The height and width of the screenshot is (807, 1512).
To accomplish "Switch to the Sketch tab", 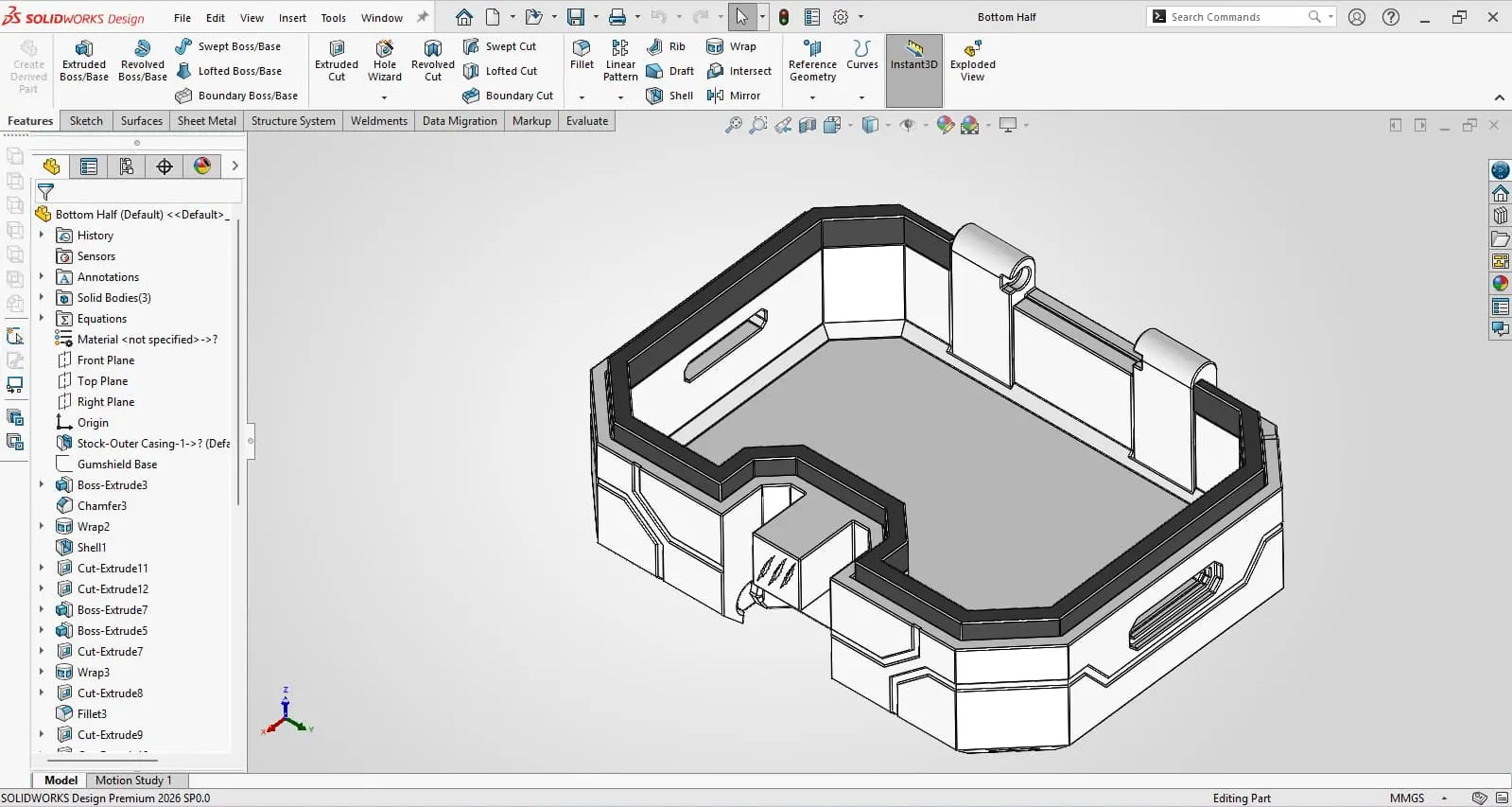I will coord(86,121).
